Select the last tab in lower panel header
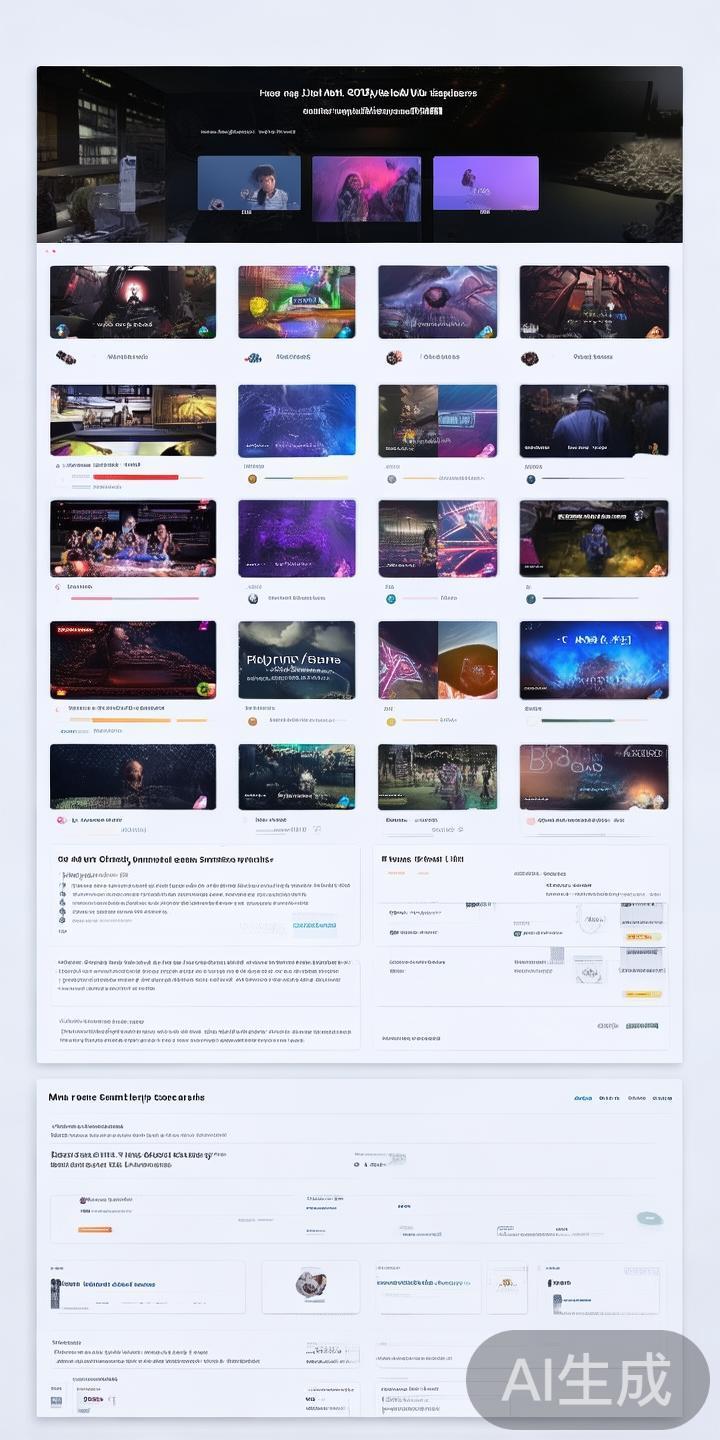This screenshot has width=720, height=1440. pos(661,1098)
